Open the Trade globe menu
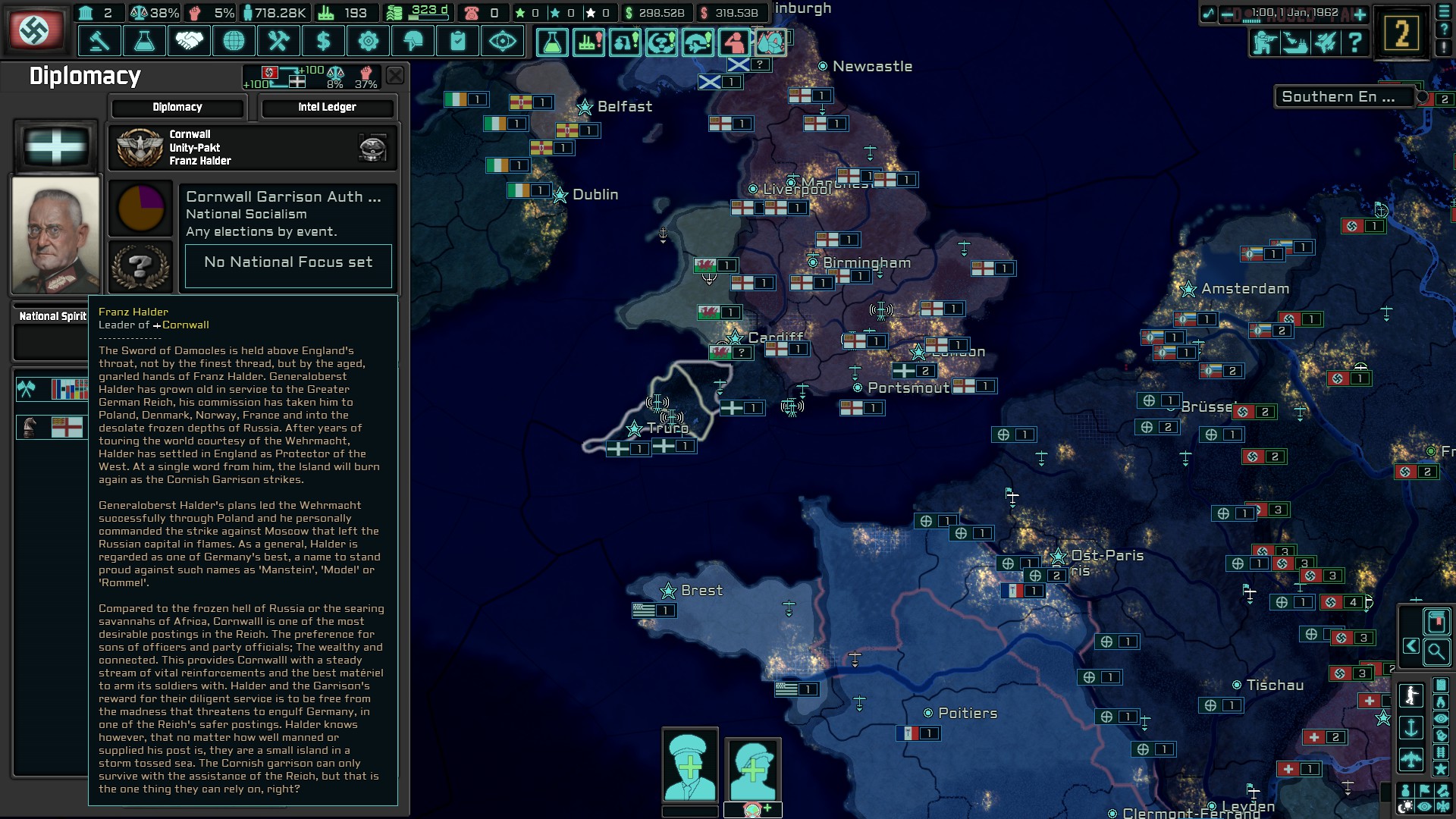 click(234, 41)
